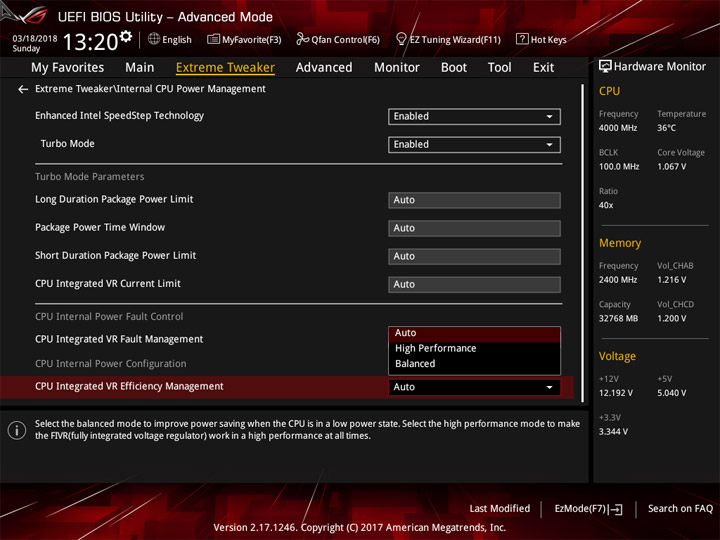Click the Short Duration Package Power Limit field
Screen dimensions: 720x540
pos(474,256)
